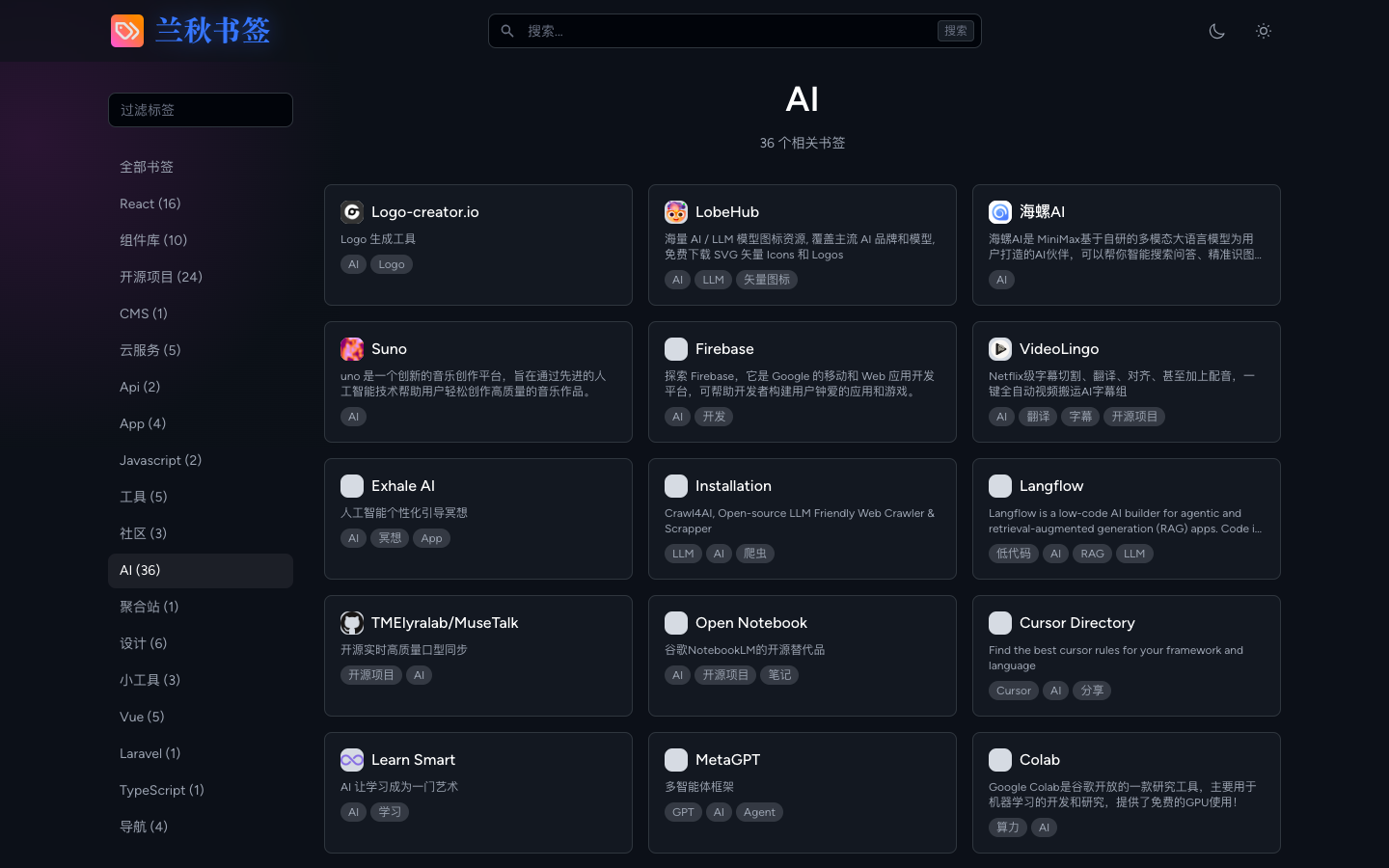Image resolution: width=1389 pixels, height=868 pixels.
Task: Click the 兰秋书签 logo icon
Action: click(x=127, y=31)
